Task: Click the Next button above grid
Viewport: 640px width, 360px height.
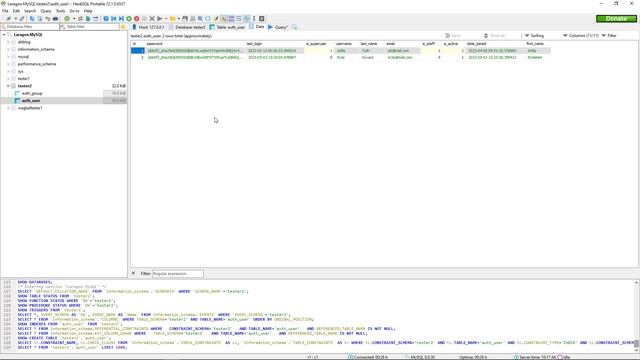Action: click(453, 36)
